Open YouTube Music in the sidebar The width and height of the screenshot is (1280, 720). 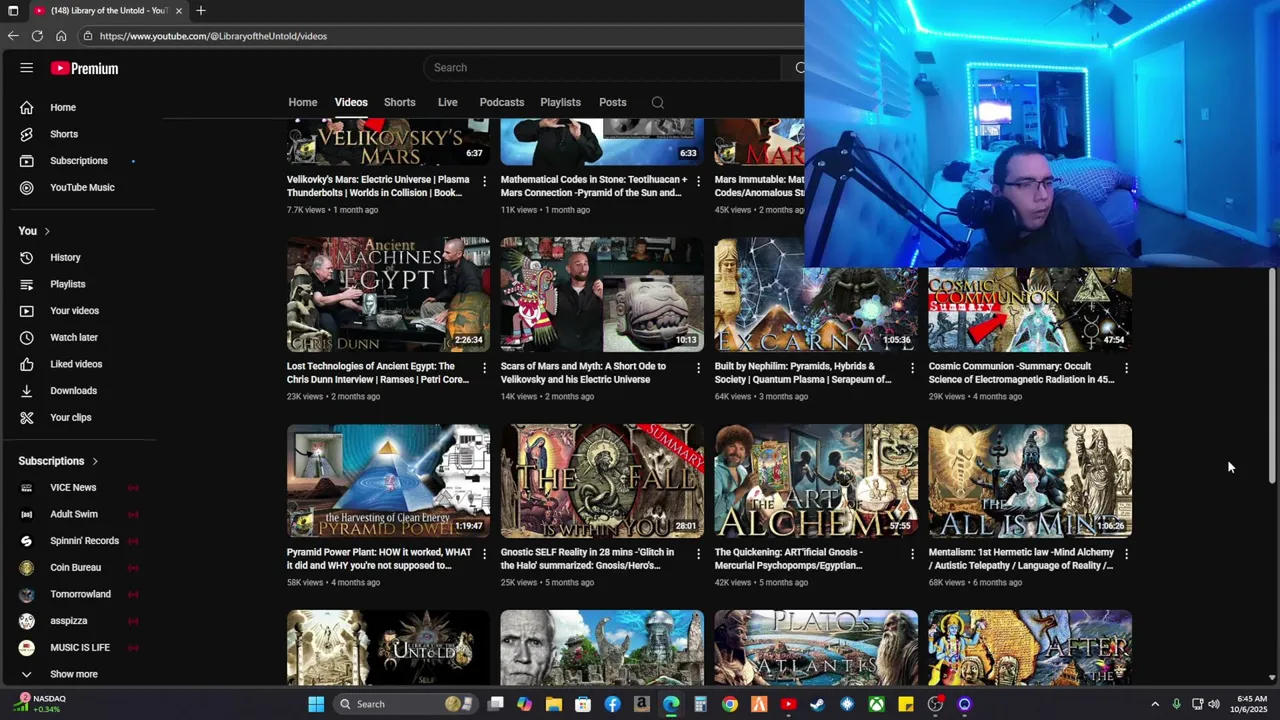[80, 187]
